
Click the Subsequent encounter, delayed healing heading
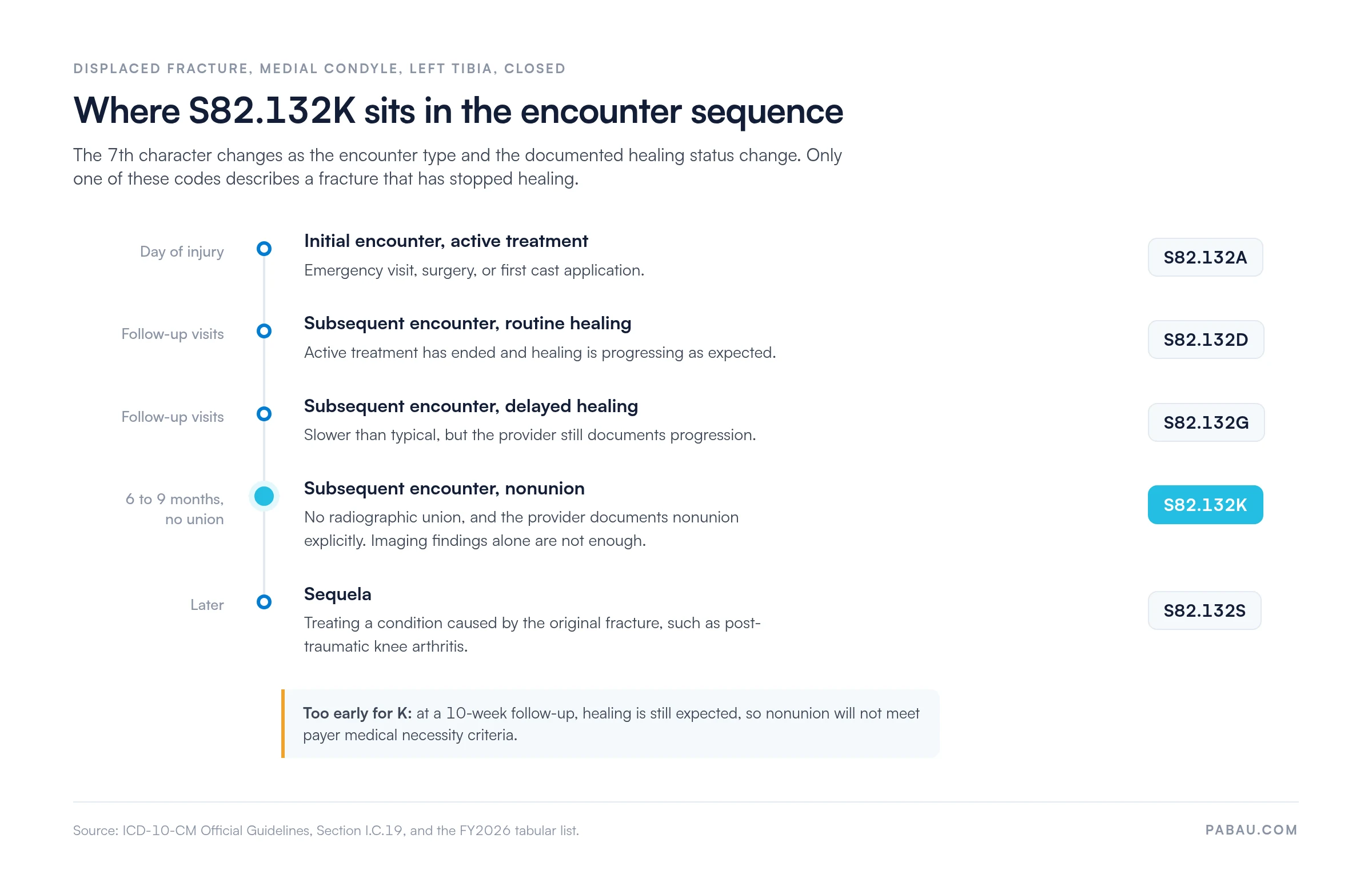click(x=471, y=406)
